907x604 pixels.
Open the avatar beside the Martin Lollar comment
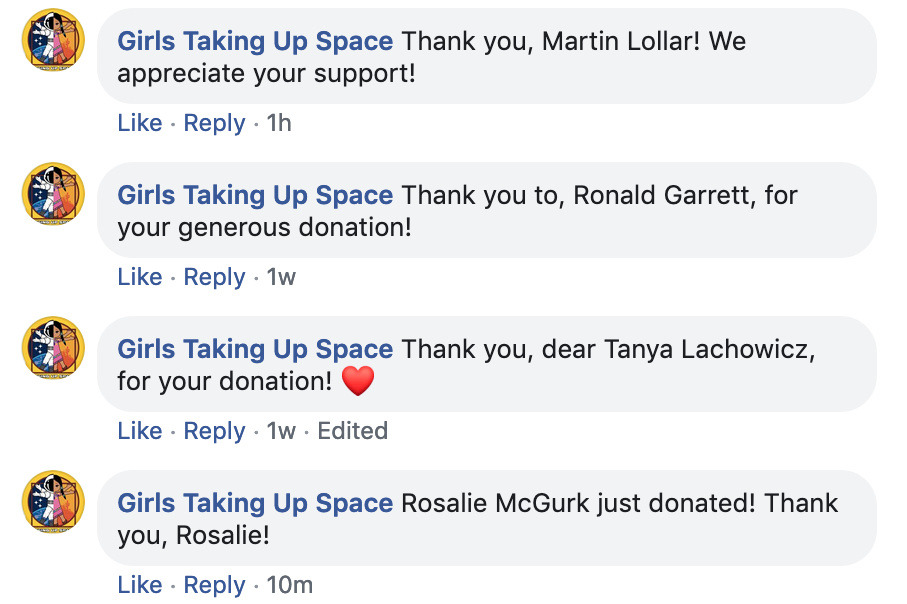53,39
